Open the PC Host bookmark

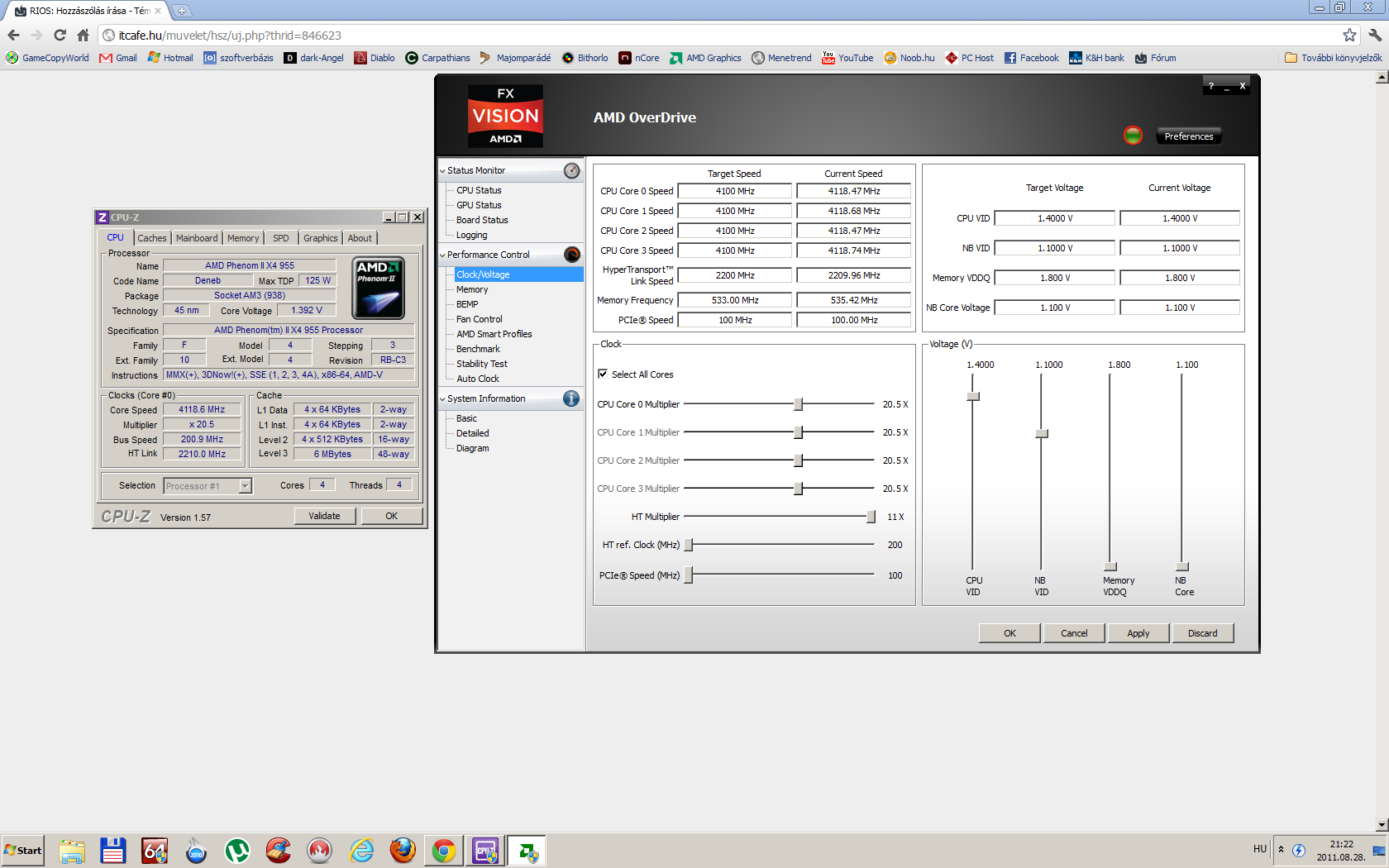click(969, 58)
